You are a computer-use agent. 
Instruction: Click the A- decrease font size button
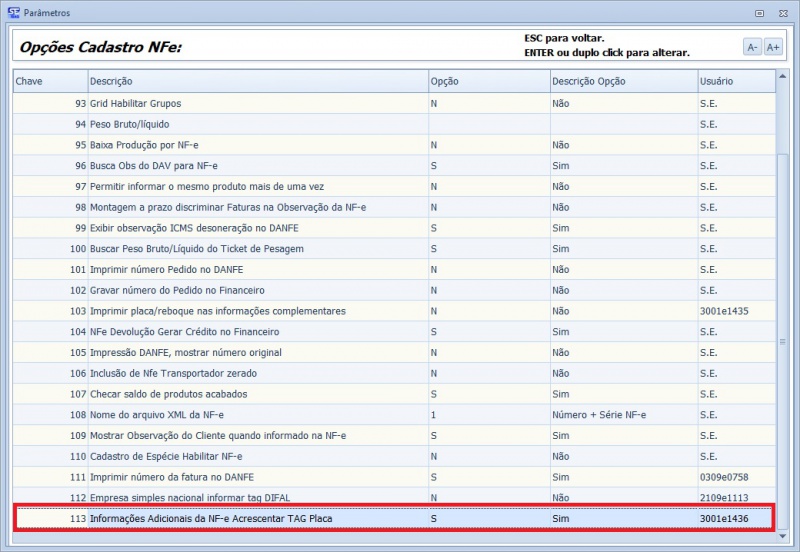(752, 47)
